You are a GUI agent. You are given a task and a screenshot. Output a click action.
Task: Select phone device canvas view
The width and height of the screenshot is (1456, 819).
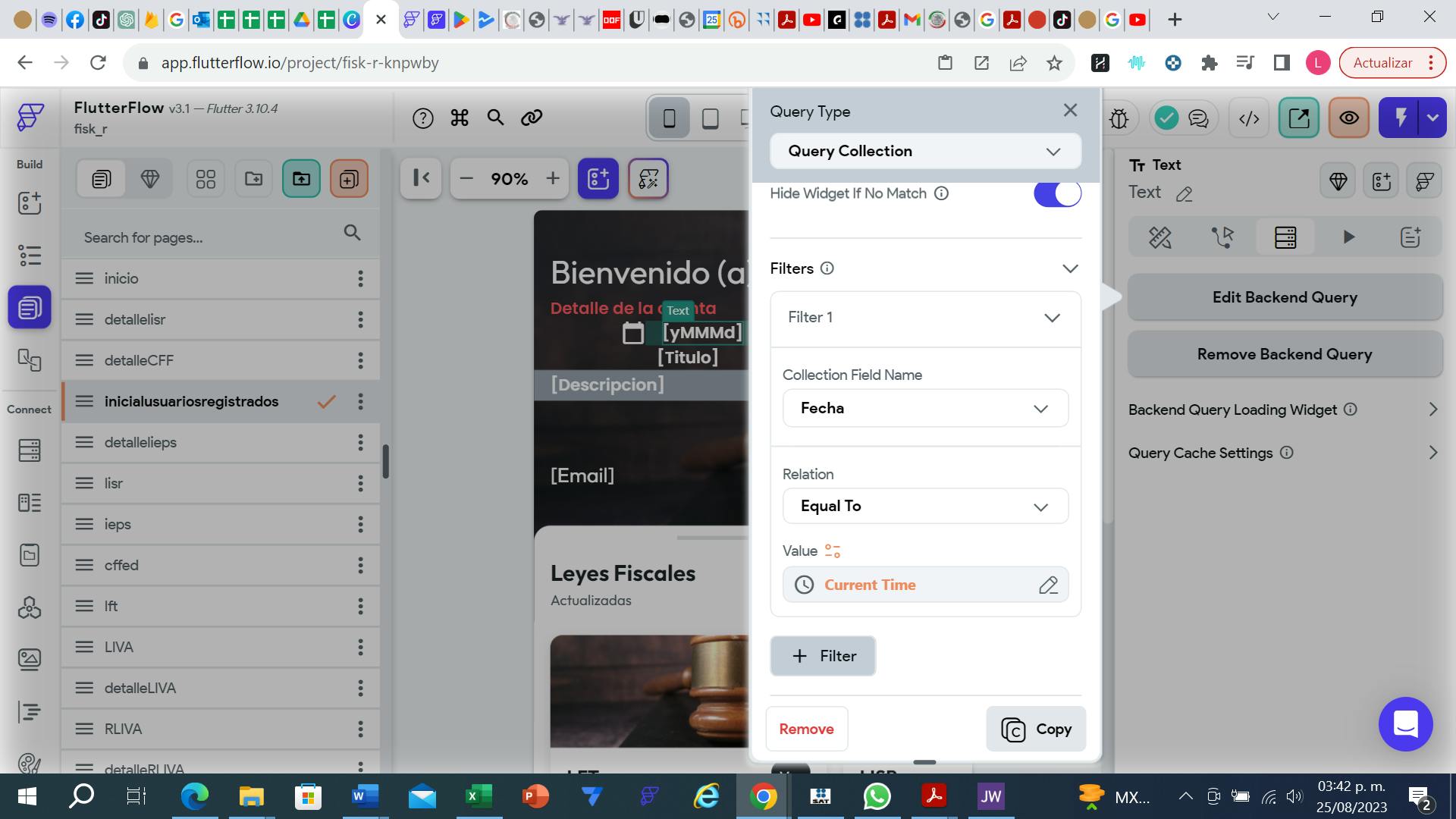669,118
